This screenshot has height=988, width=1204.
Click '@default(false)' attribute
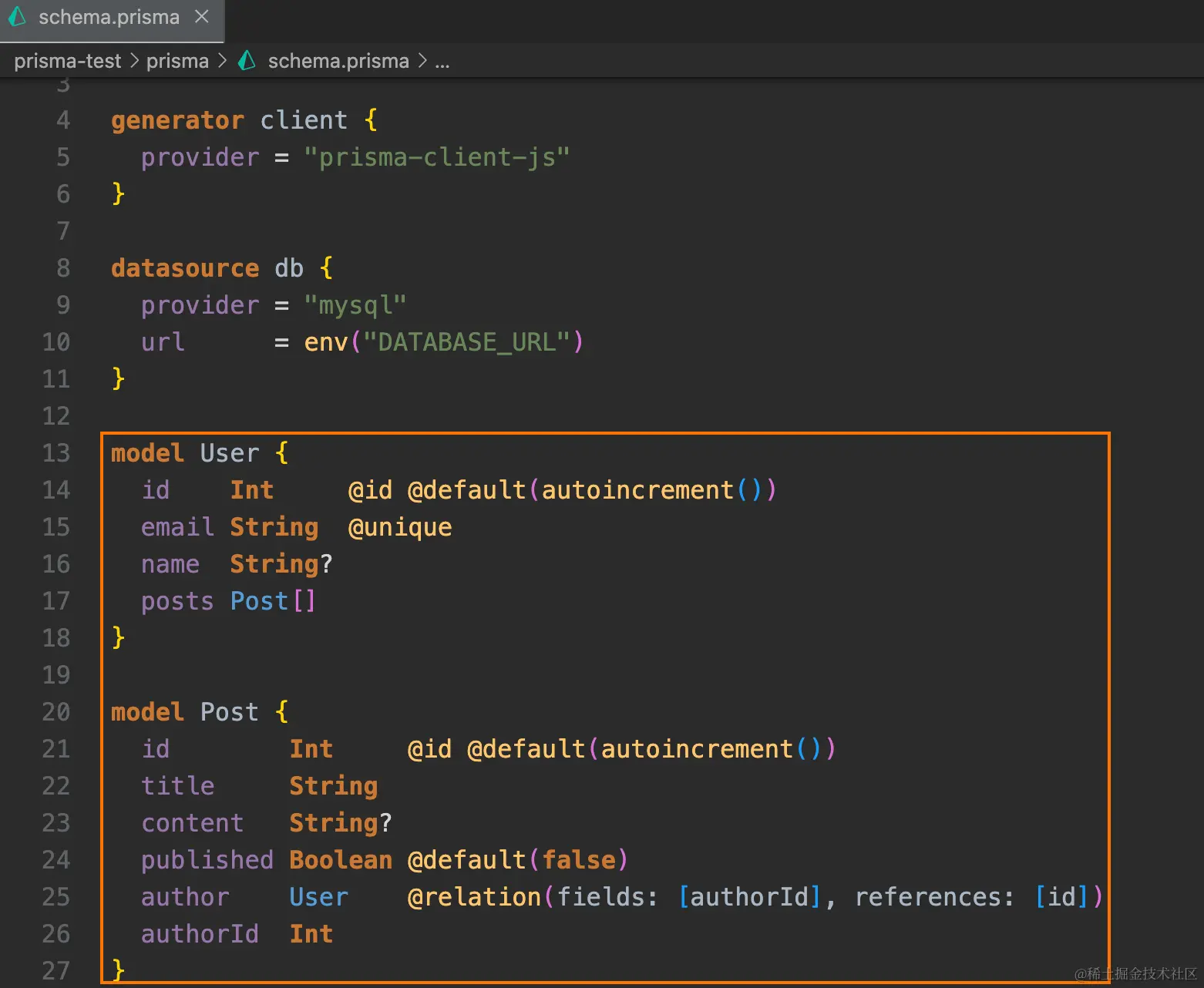[x=518, y=860]
